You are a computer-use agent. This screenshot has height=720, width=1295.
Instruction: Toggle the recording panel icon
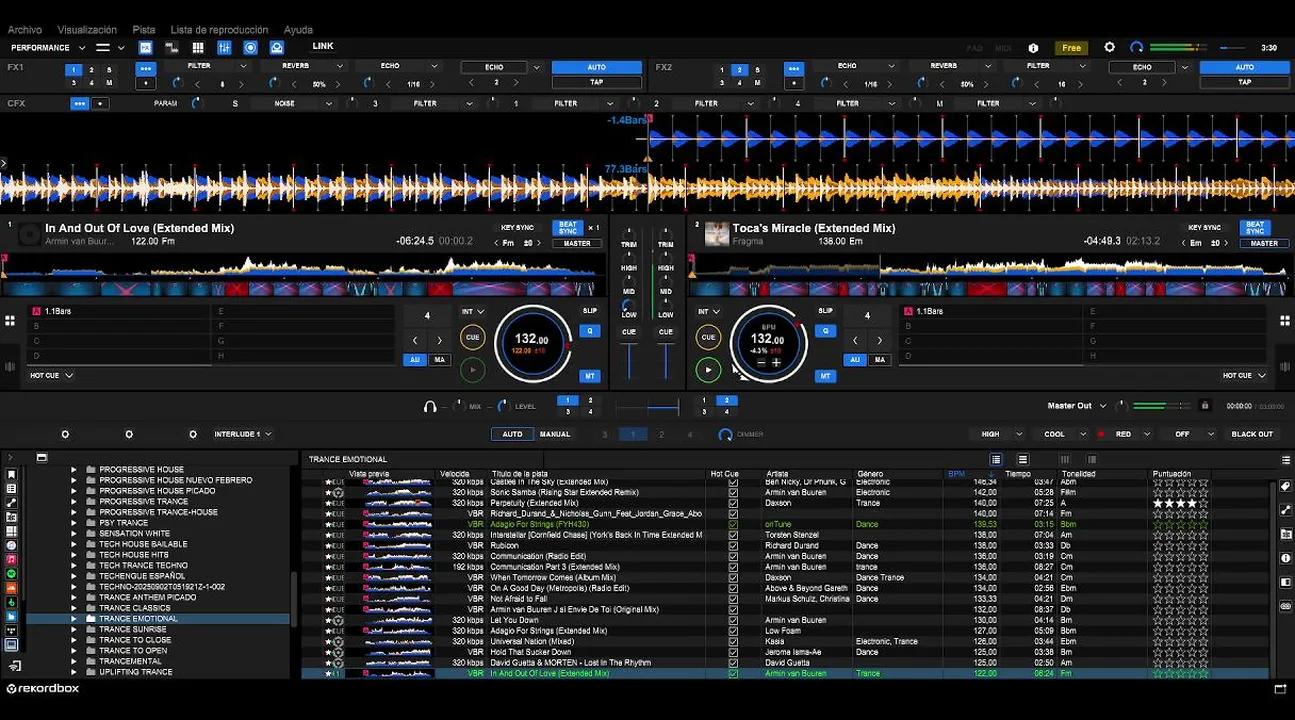coord(250,47)
